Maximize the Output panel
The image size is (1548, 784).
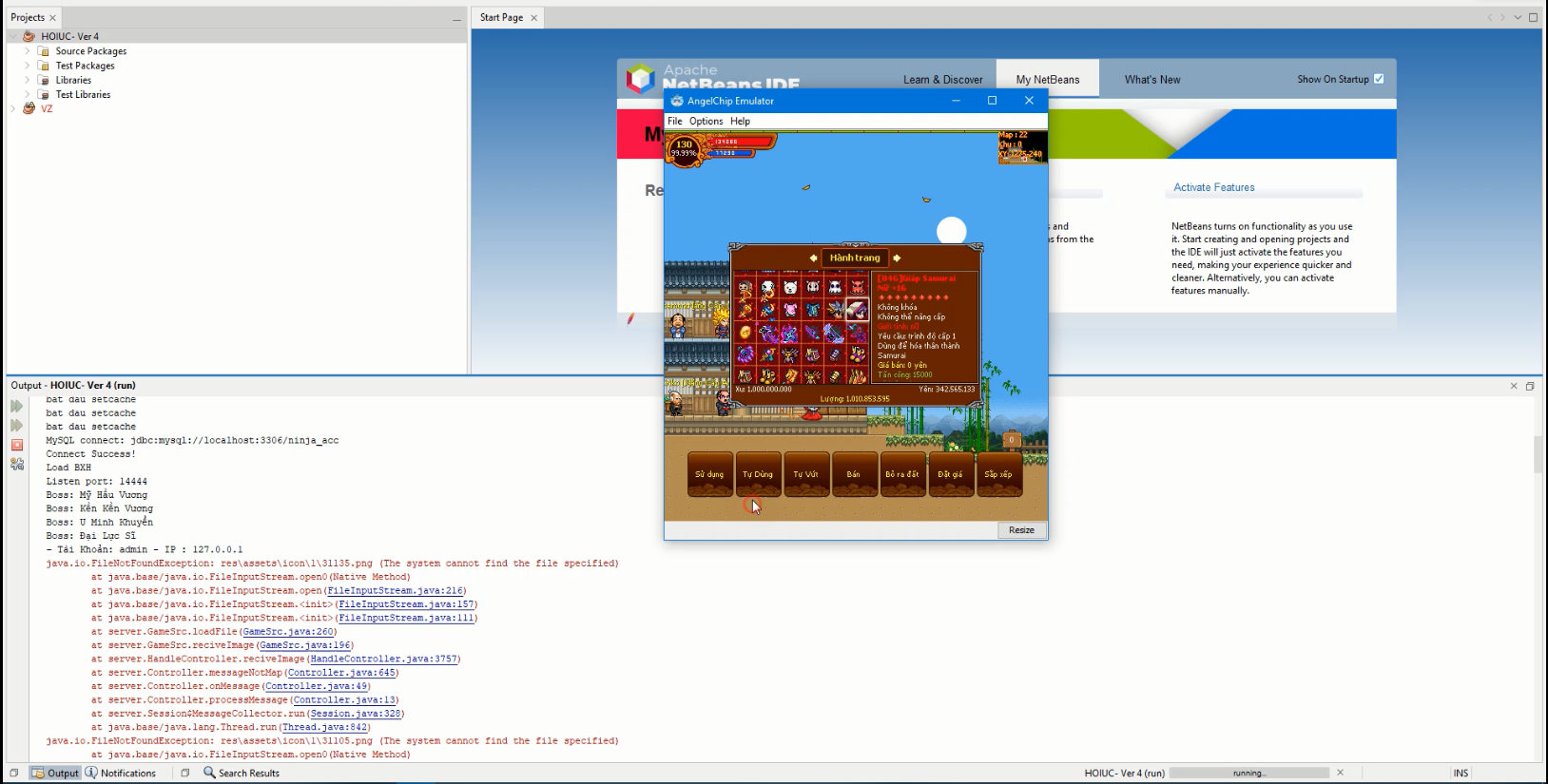coord(1530,386)
